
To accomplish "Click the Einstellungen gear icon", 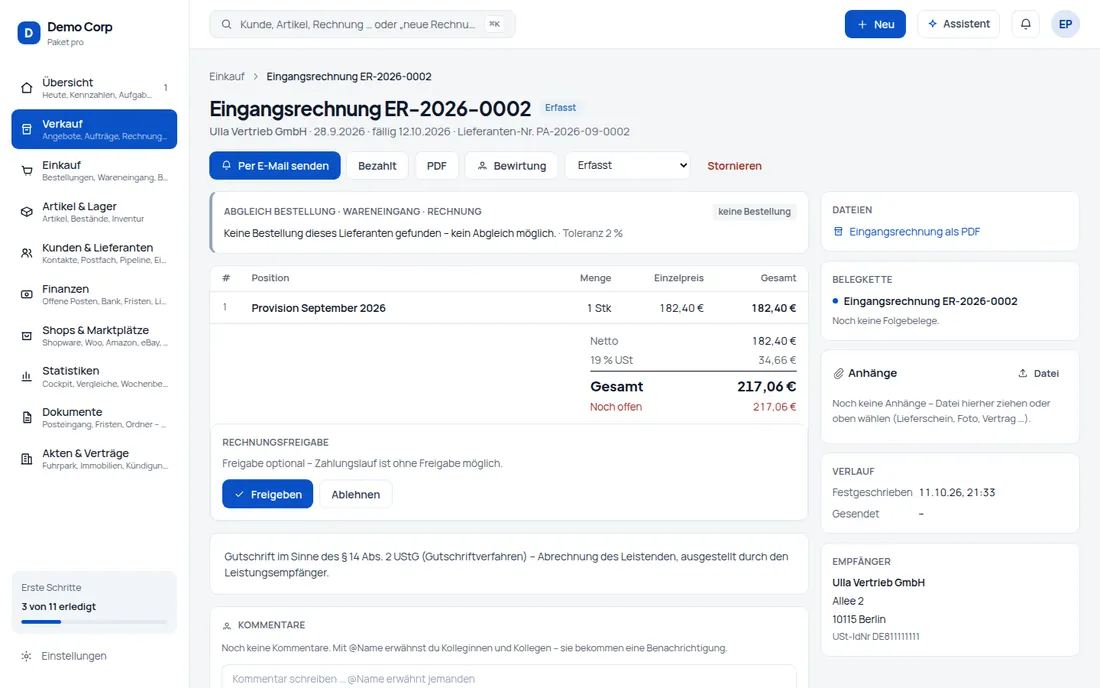I will click(26, 656).
